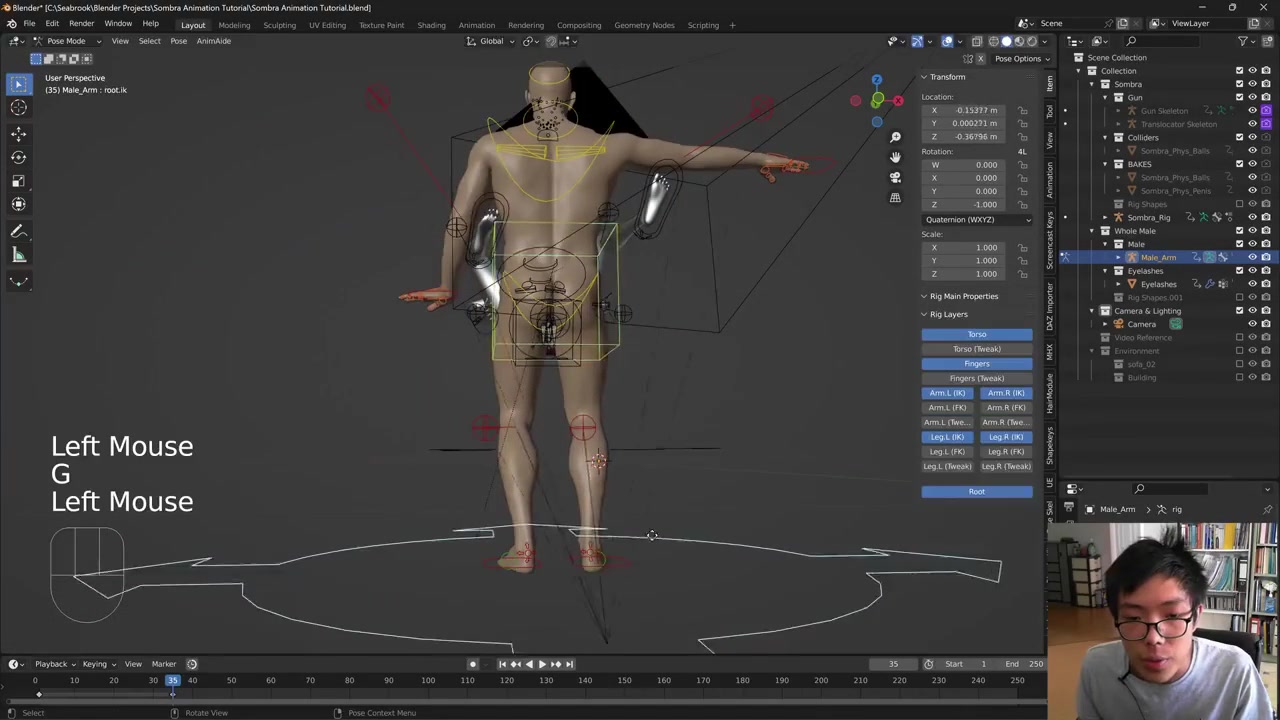Select the Rotate tool in left toolbar

coord(18,157)
